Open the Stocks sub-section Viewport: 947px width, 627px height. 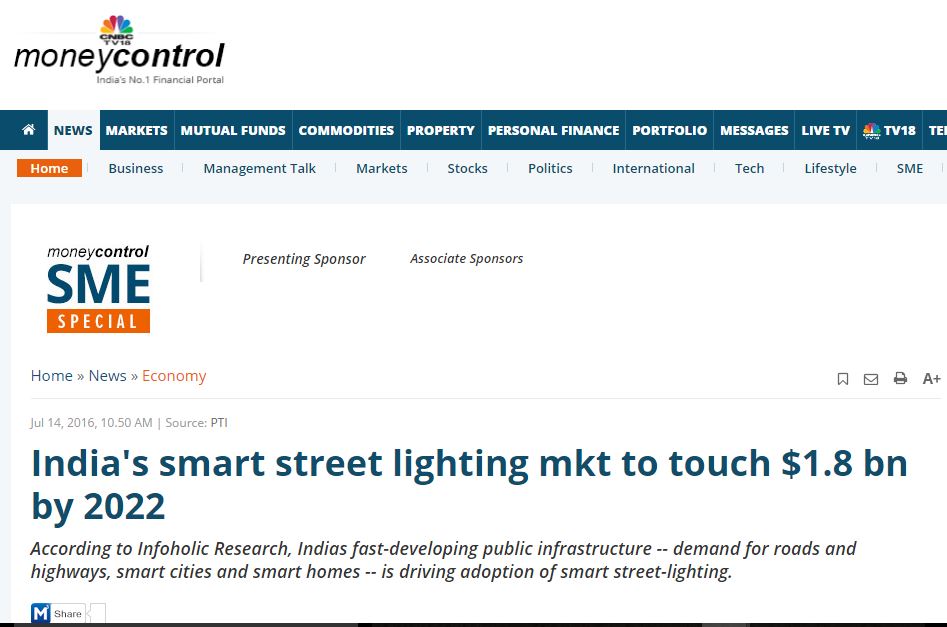[x=467, y=169]
